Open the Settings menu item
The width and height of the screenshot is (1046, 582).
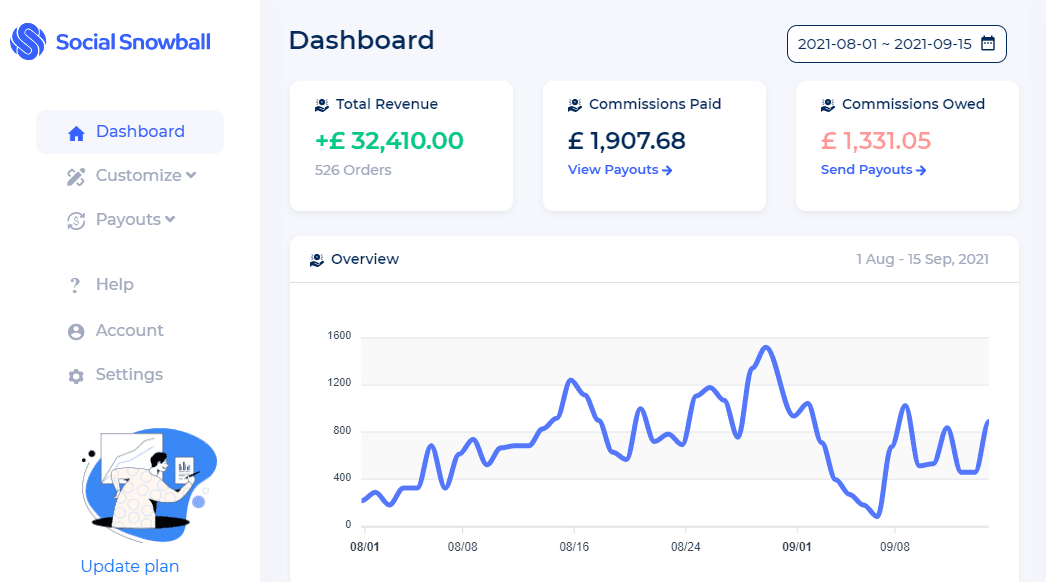tap(129, 375)
